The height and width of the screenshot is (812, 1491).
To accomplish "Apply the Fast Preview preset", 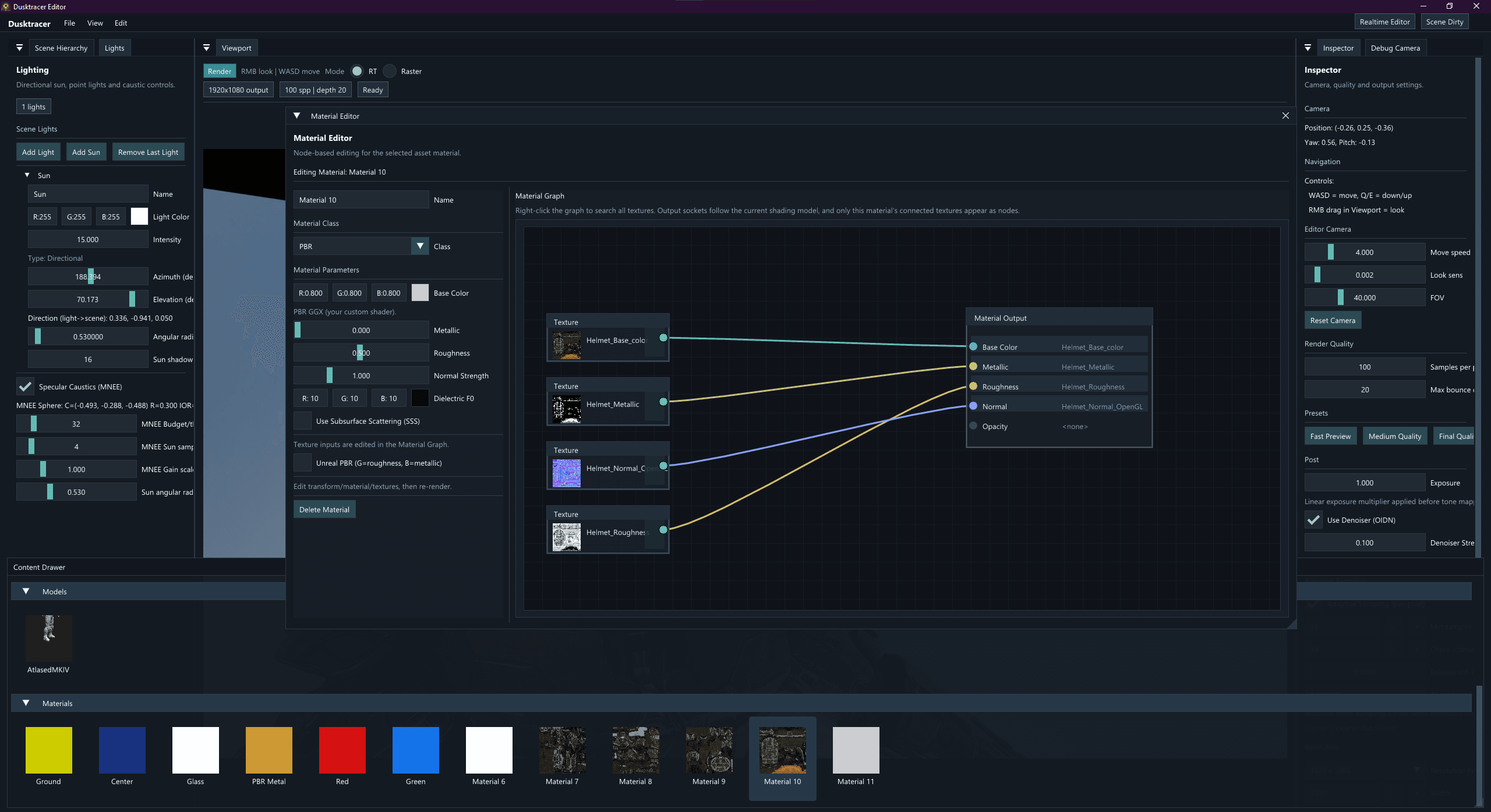I will click(1331, 436).
